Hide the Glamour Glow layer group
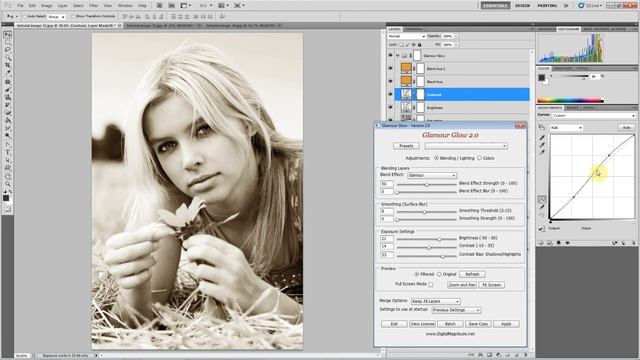This screenshot has width=640, height=360. click(391, 56)
